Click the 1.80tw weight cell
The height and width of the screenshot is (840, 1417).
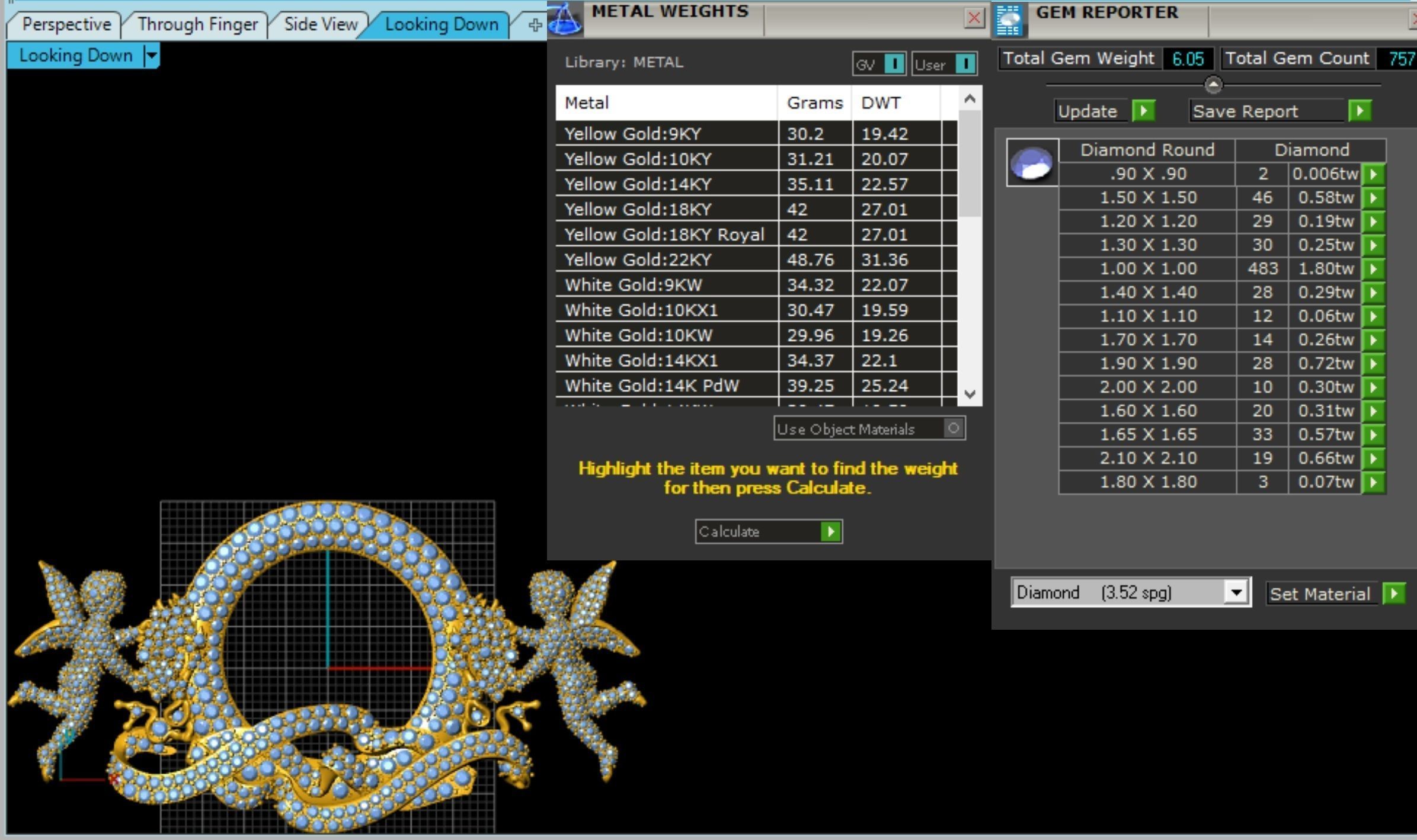[1325, 269]
